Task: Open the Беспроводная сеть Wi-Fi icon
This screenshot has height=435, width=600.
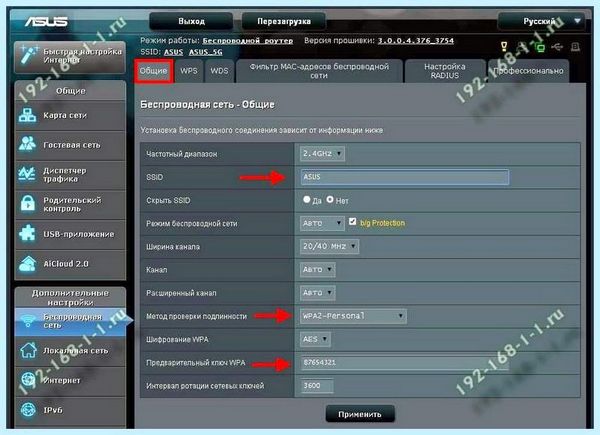Action: (x=28, y=321)
